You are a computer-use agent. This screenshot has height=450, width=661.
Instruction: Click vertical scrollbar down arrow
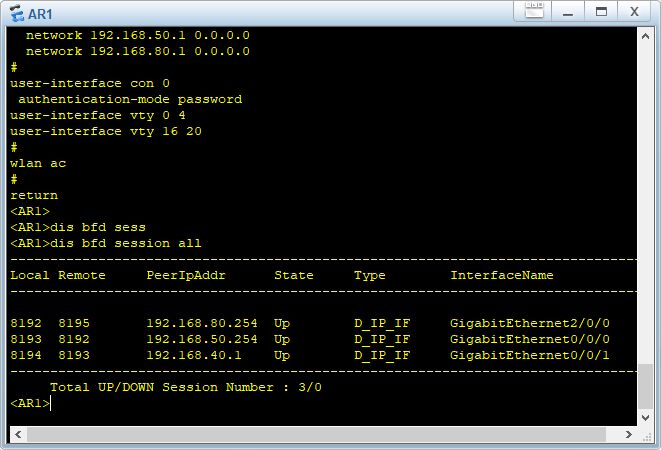[x=645, y=418]
